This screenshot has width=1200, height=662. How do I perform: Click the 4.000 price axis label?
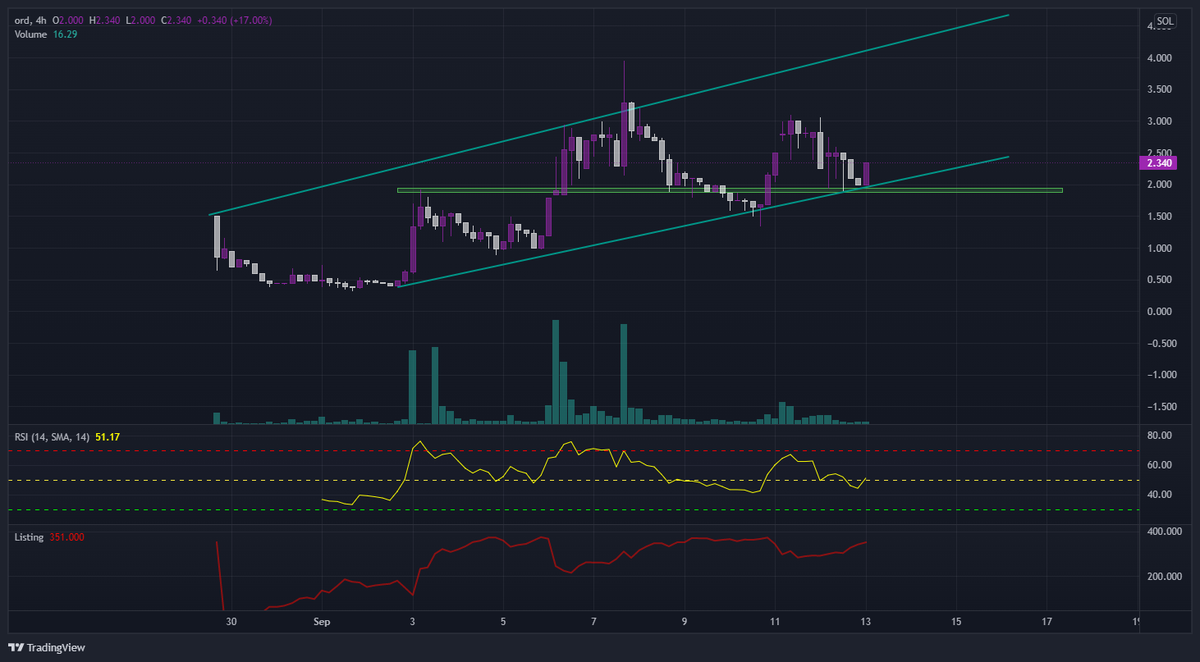[x=1160, y=58]
